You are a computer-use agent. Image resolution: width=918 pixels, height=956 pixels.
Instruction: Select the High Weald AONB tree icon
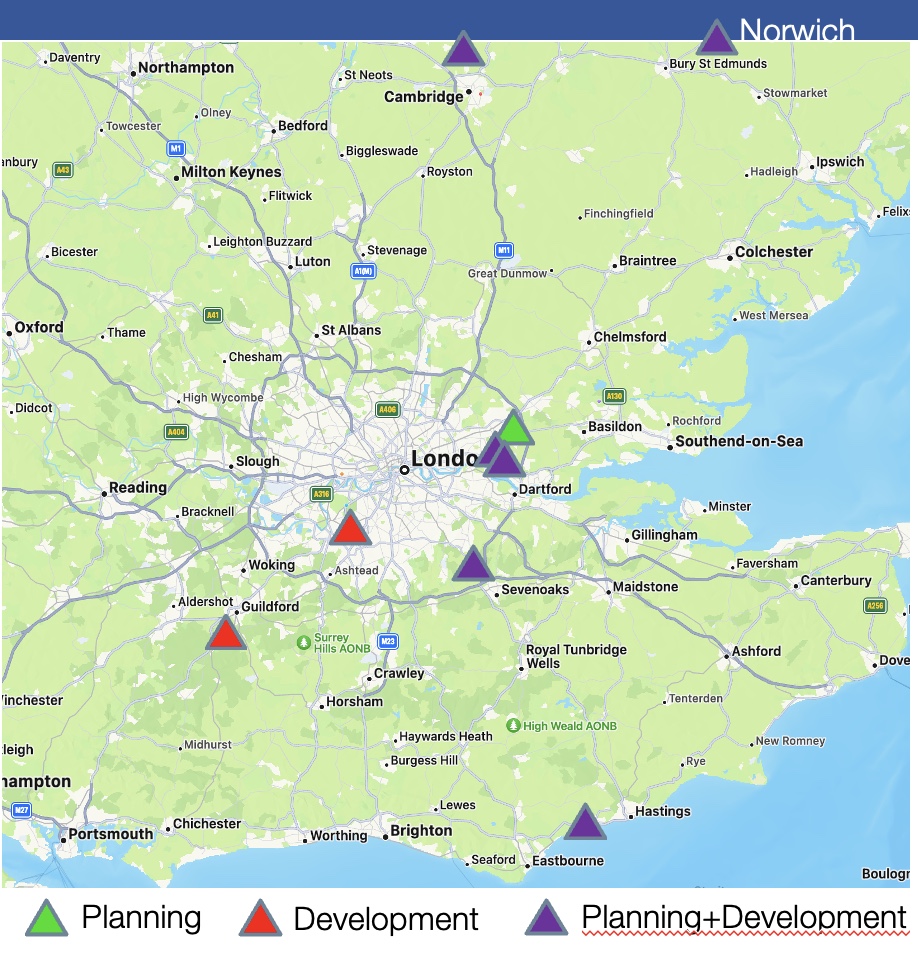click(513, 725)
